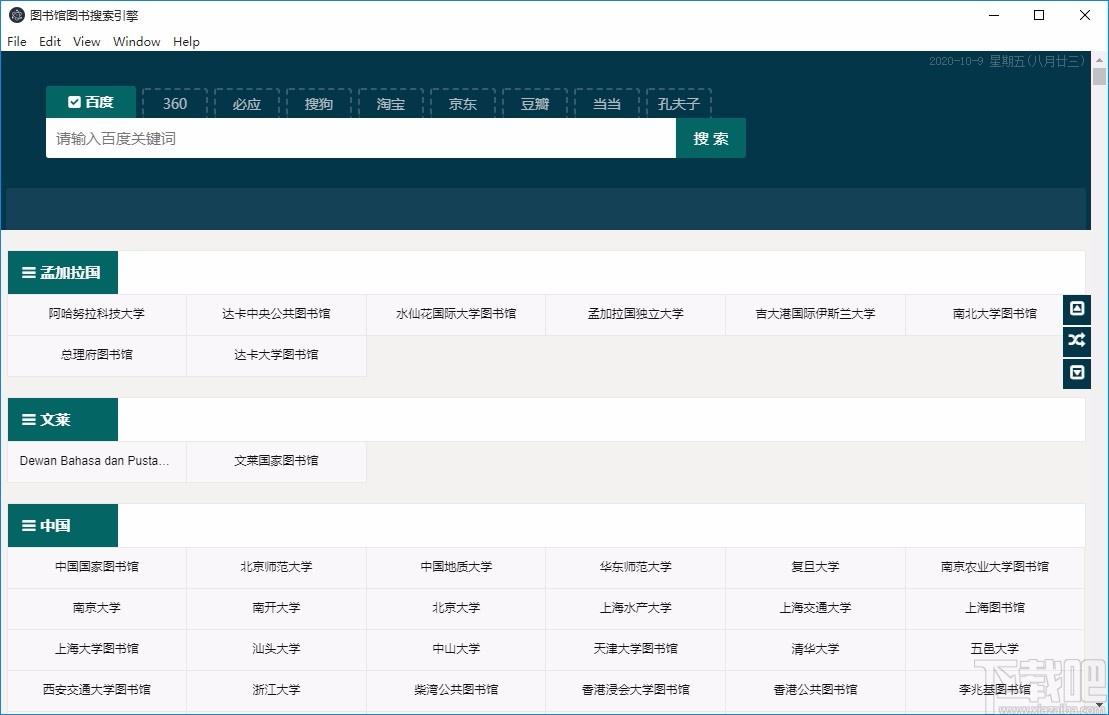The width and height of the screenshot is (1109, 715).
Task: Open the Window menu
Action: pos(136,42)
